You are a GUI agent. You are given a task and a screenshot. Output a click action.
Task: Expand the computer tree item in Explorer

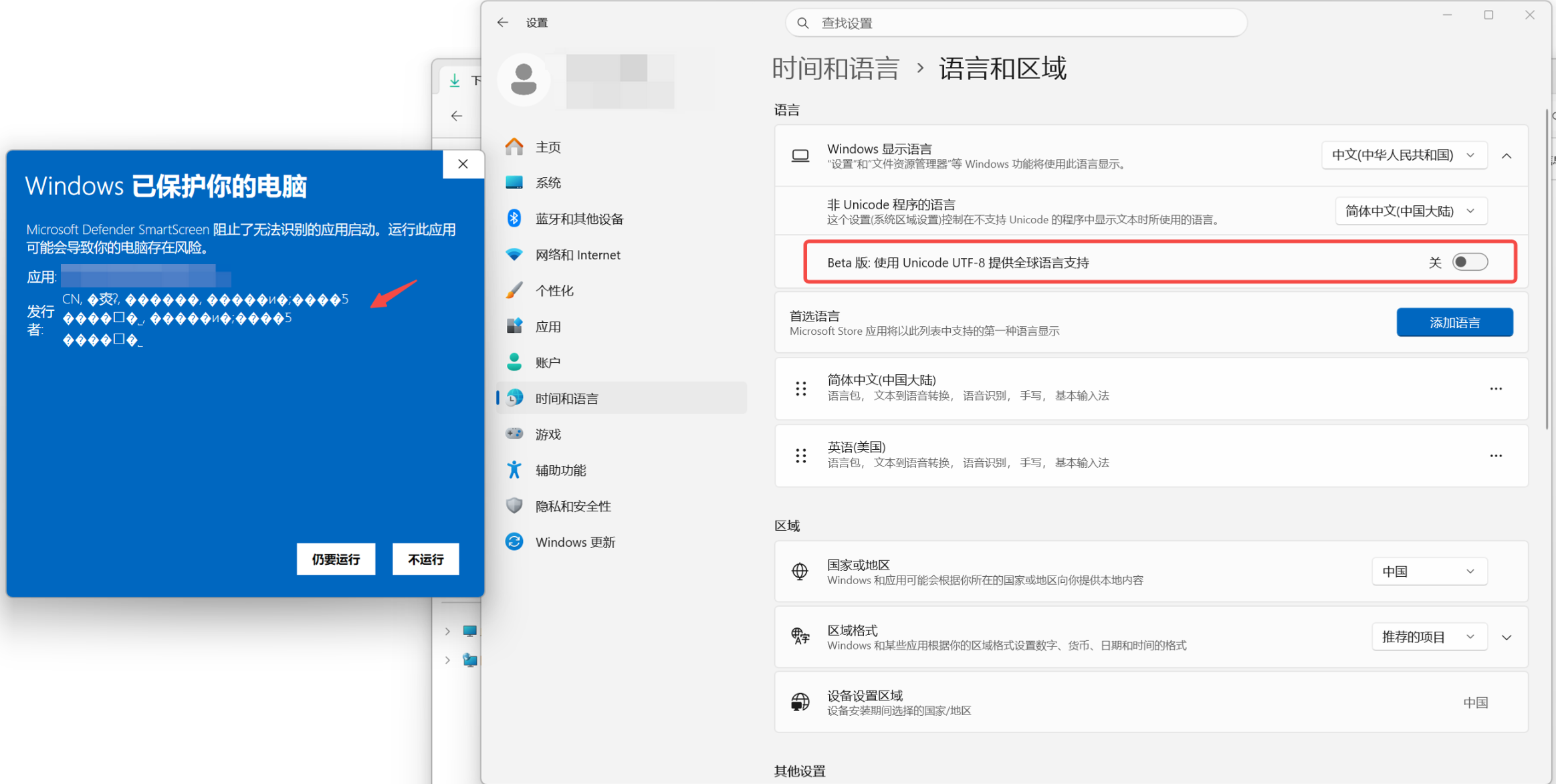[x=447, y=630]
